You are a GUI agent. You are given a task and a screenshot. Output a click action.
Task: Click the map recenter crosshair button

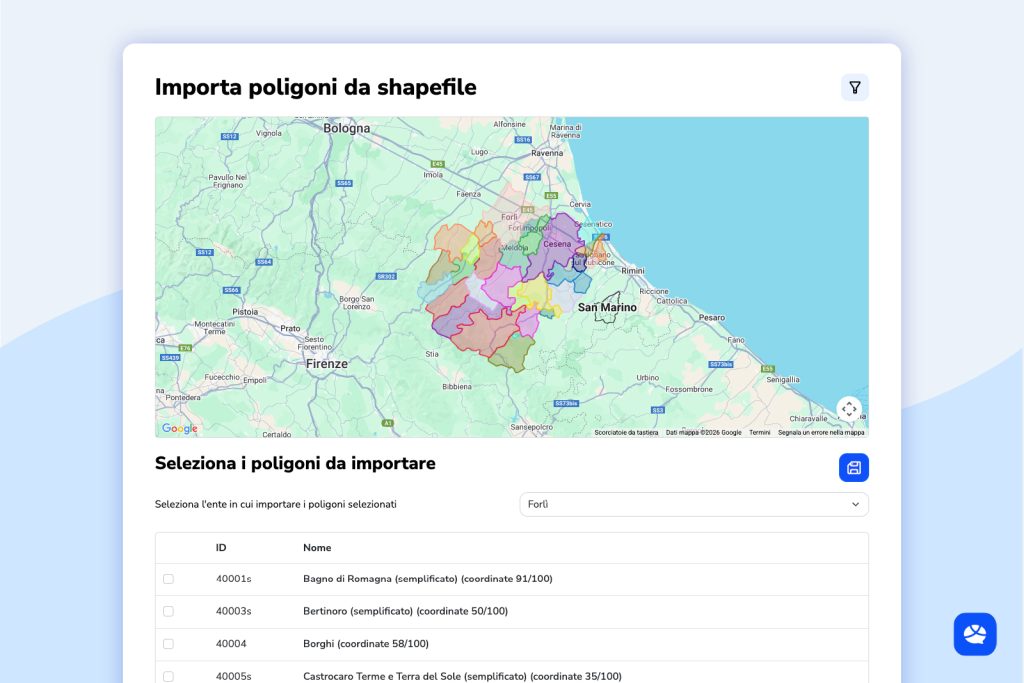(x=849, y=409)
